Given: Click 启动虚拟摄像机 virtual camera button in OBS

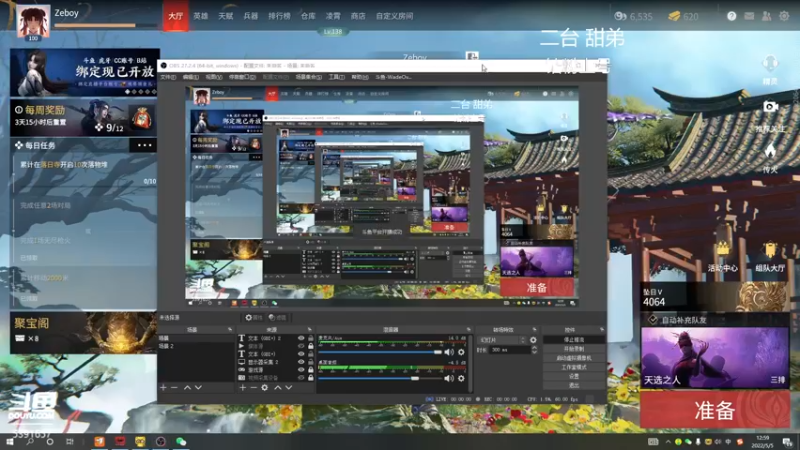Looking at the screenshot, I should [x=573, y=358].
